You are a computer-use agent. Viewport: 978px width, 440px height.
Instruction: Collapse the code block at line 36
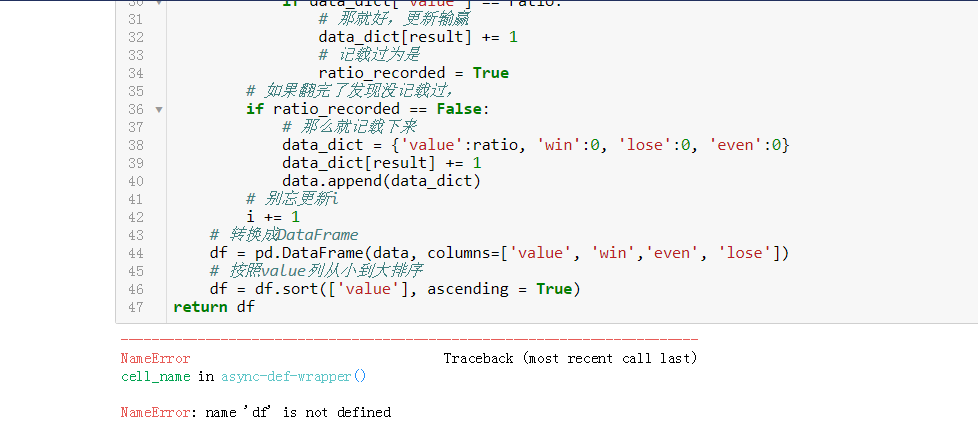click(x=159, y=109)
